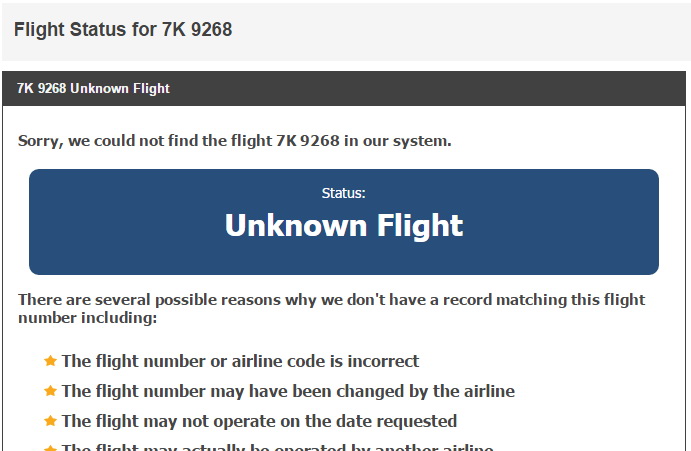Screen dimensions: 691x451
Task: Click the star beside "airline code is incorrect"
Action: tap(50, 361)
